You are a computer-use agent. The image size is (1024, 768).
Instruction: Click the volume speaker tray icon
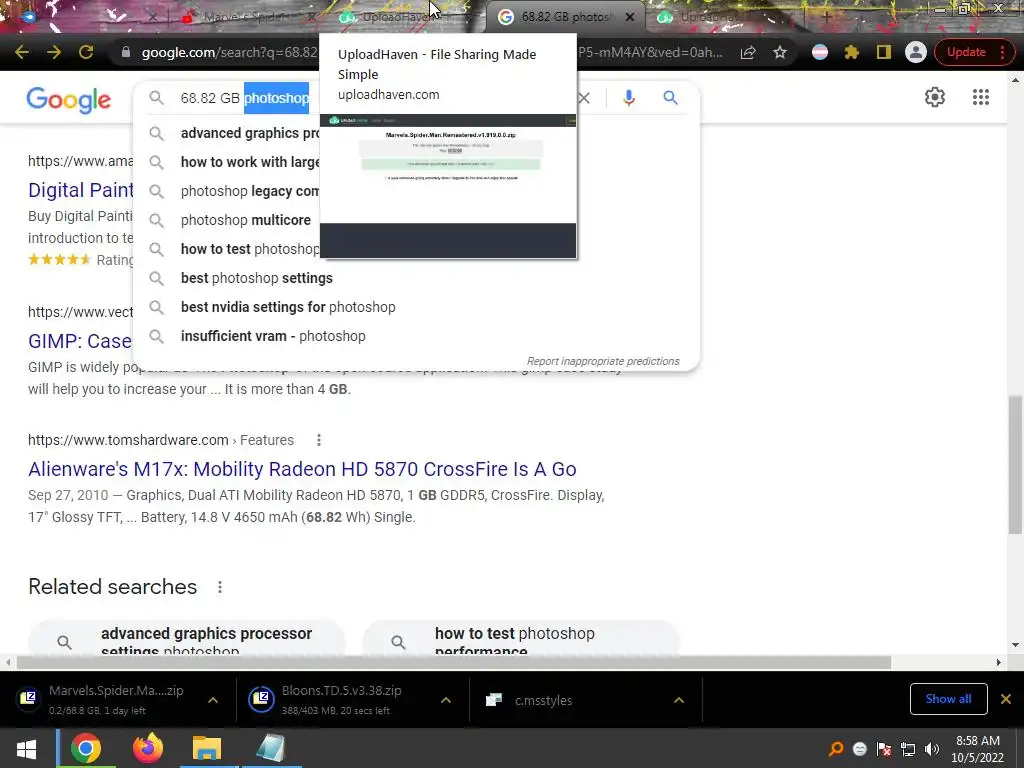click(932, 749)
